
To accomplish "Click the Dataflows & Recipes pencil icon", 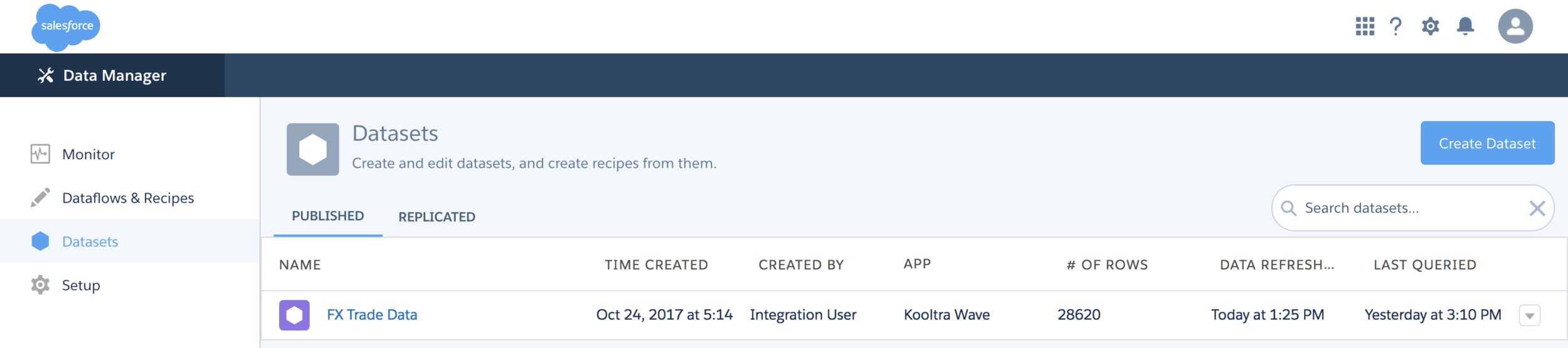I will pos(40,198).
